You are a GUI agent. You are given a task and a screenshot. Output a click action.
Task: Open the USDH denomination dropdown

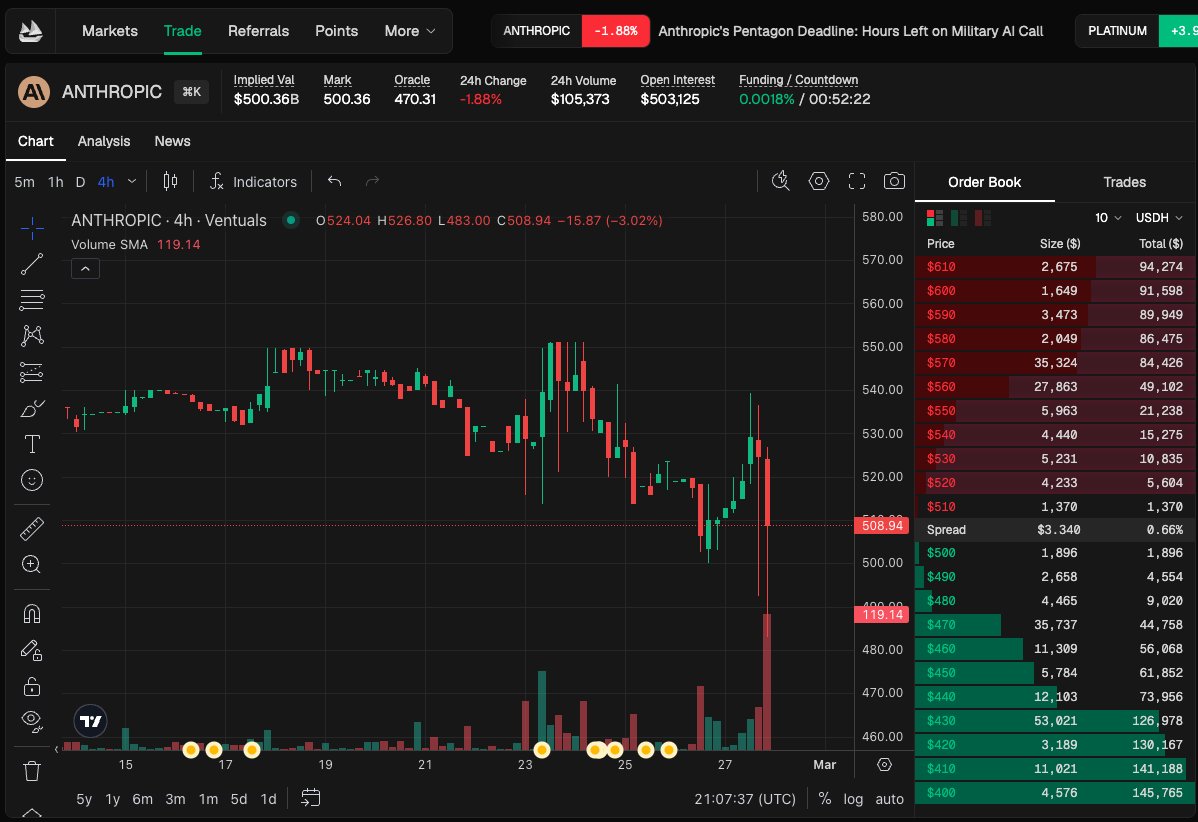pyautogui.click(x=1159, y=218)
